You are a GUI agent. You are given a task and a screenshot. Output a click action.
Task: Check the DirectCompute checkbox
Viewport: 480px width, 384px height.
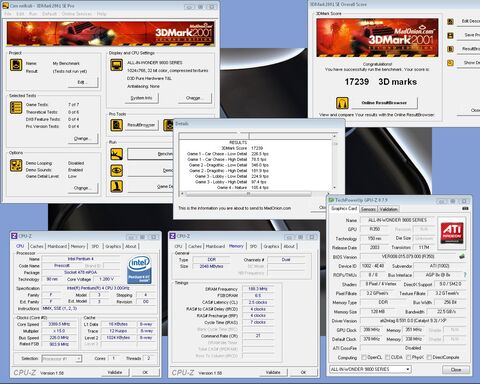(429, 357)
